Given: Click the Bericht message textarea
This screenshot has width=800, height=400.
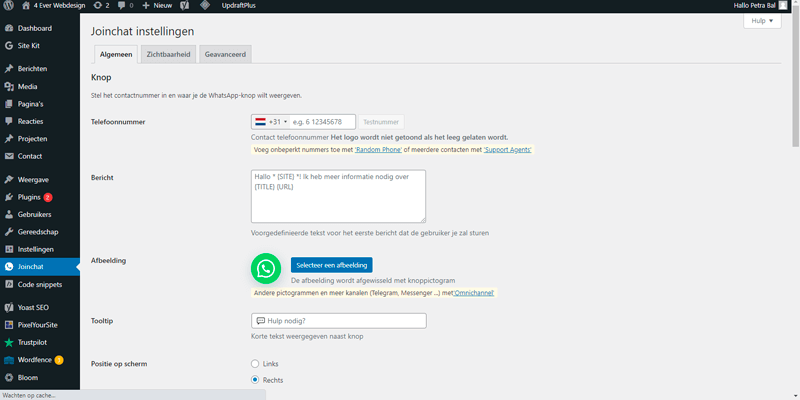Looking at the screenshot, I should 338,195.
